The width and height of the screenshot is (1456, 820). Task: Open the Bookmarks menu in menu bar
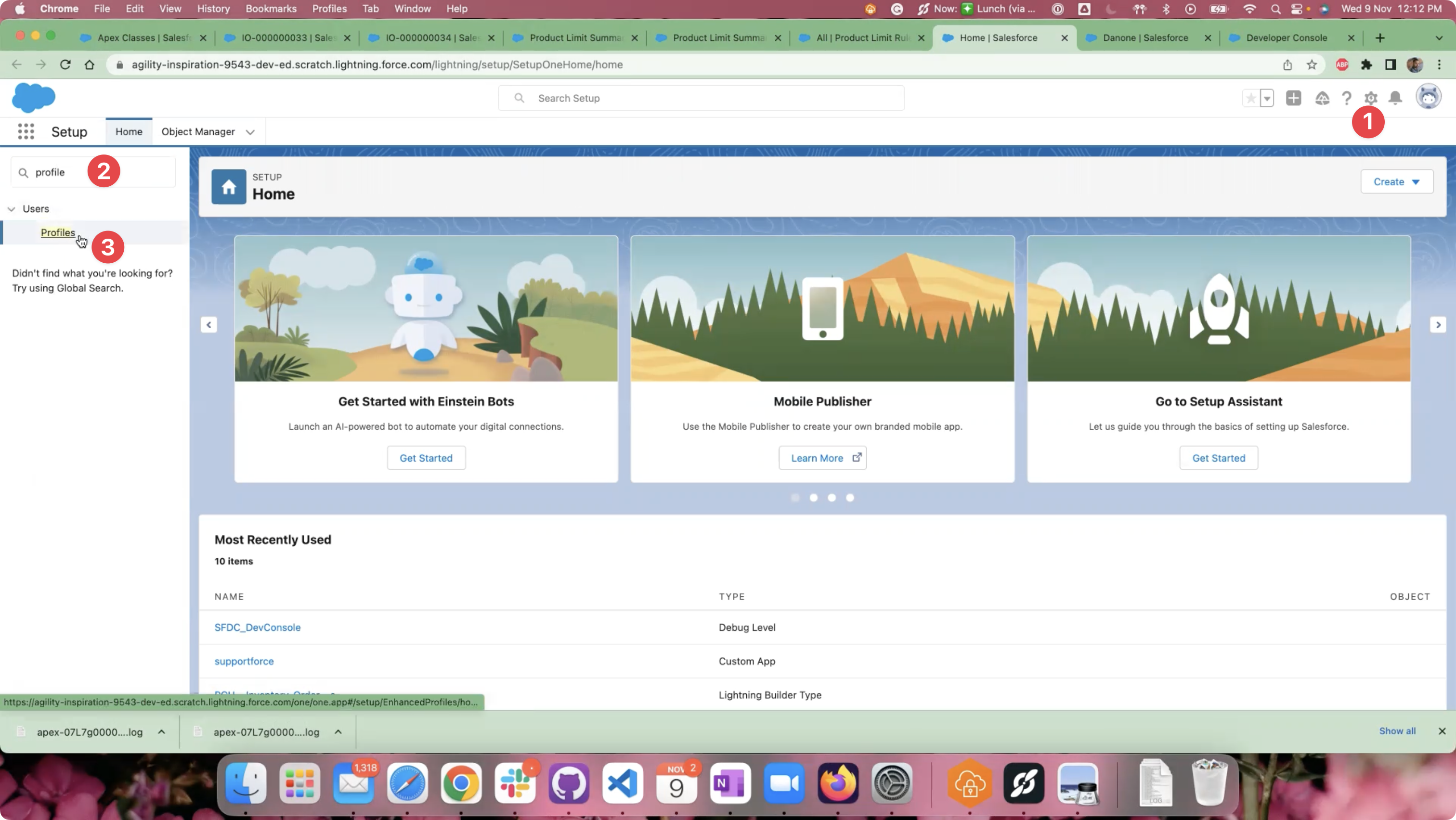click(x=271, y=9)
